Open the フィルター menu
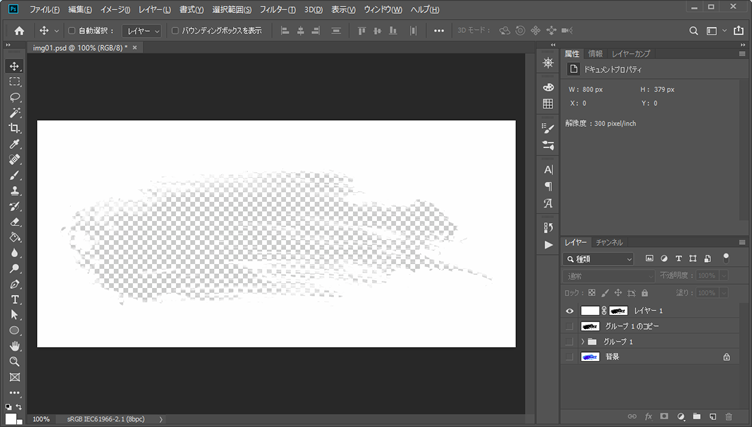Screen dimensions: 752x427 click(x=278, y=10)
